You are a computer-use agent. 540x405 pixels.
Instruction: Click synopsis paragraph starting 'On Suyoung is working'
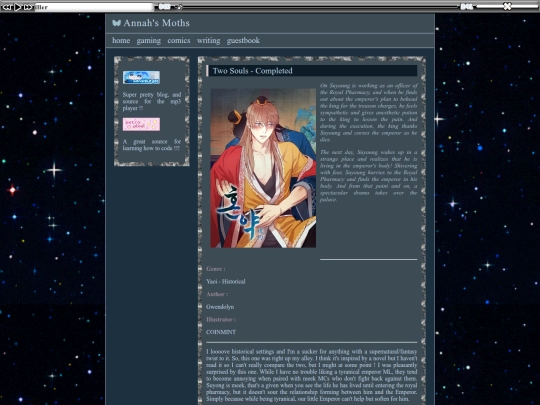pos(368,113)
